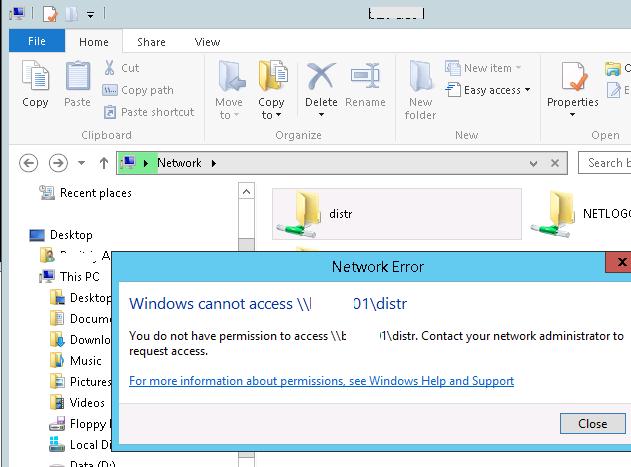
Task: Click the Rename icon in Organize group
Action: pos(365,78)
